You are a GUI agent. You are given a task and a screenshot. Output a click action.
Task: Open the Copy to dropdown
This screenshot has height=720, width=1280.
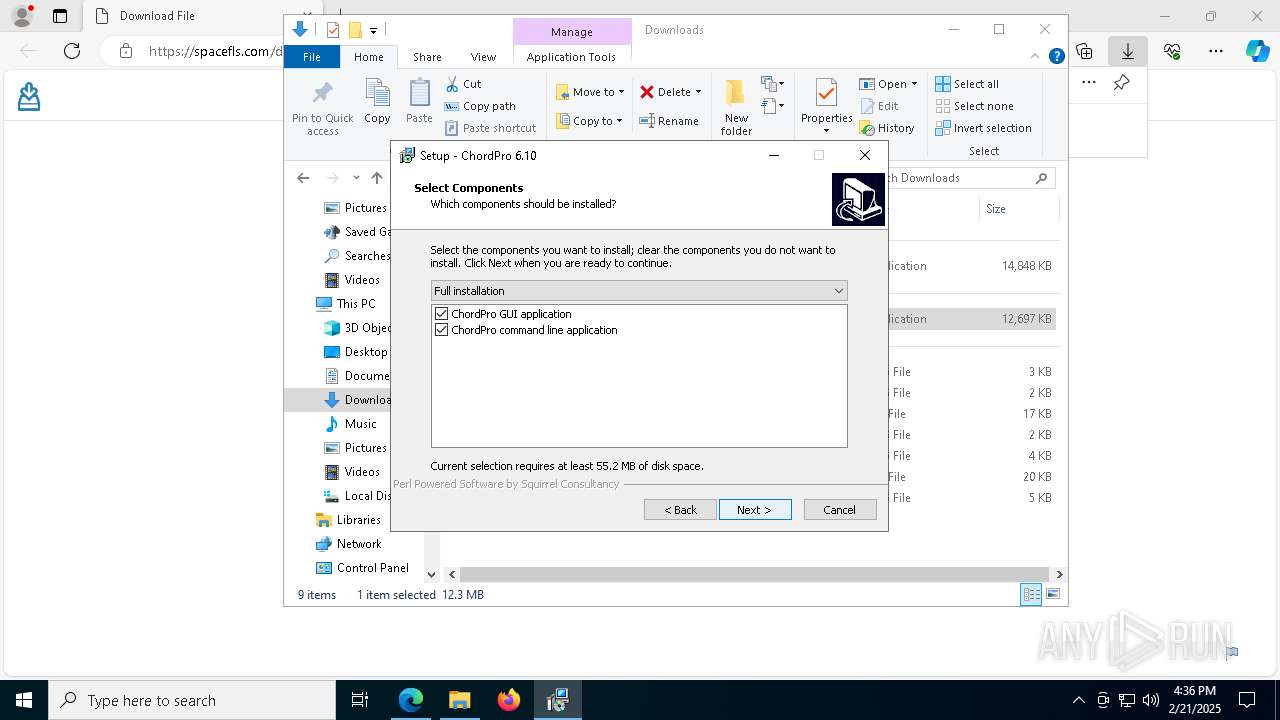(589, 121)
